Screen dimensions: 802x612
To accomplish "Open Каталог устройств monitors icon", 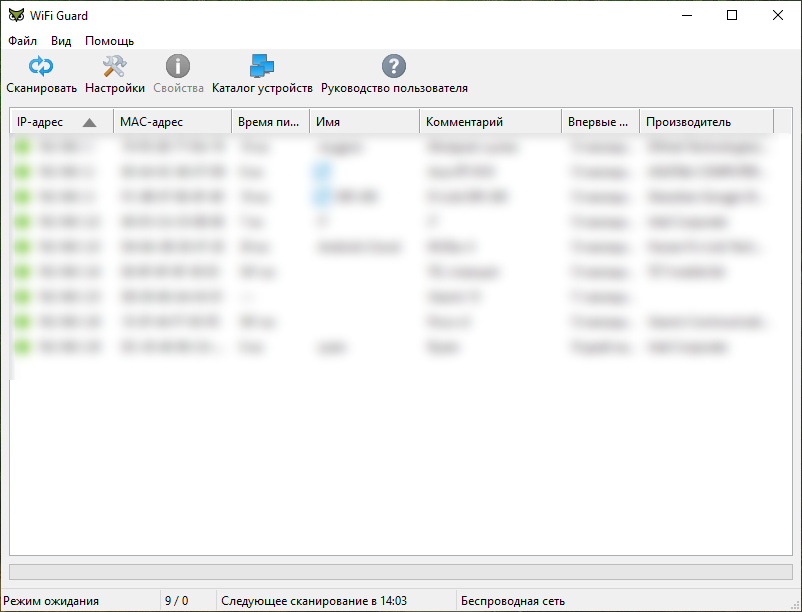I will 262,67.
